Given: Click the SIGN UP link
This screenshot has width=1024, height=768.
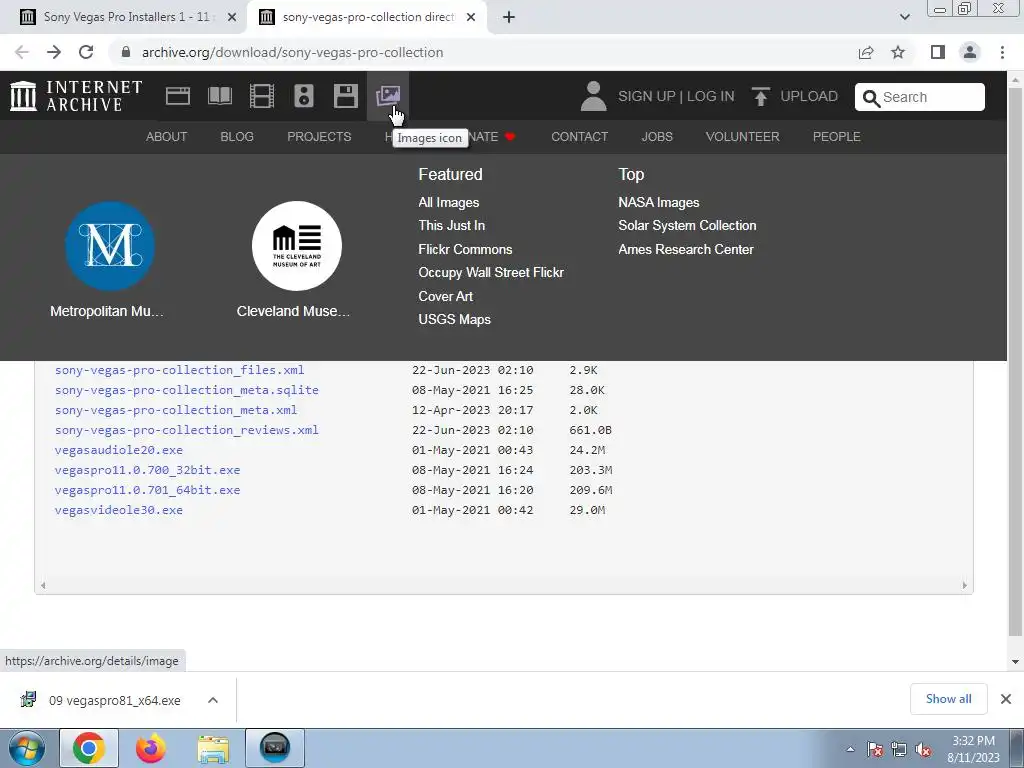Looking at the screenshot, I should (647, 97).
